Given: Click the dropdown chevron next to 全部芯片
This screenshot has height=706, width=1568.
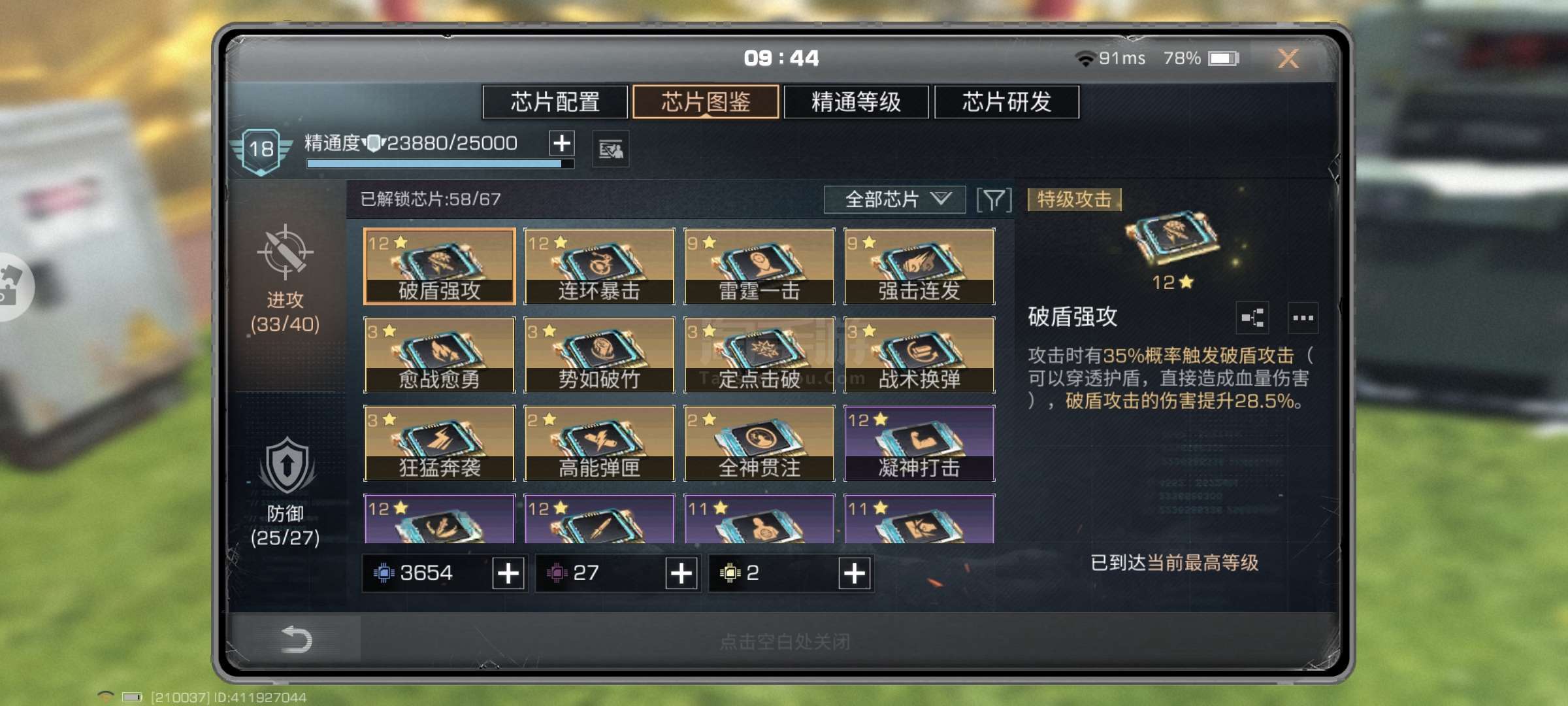Looking at the screenshot, I should point(941,199).
